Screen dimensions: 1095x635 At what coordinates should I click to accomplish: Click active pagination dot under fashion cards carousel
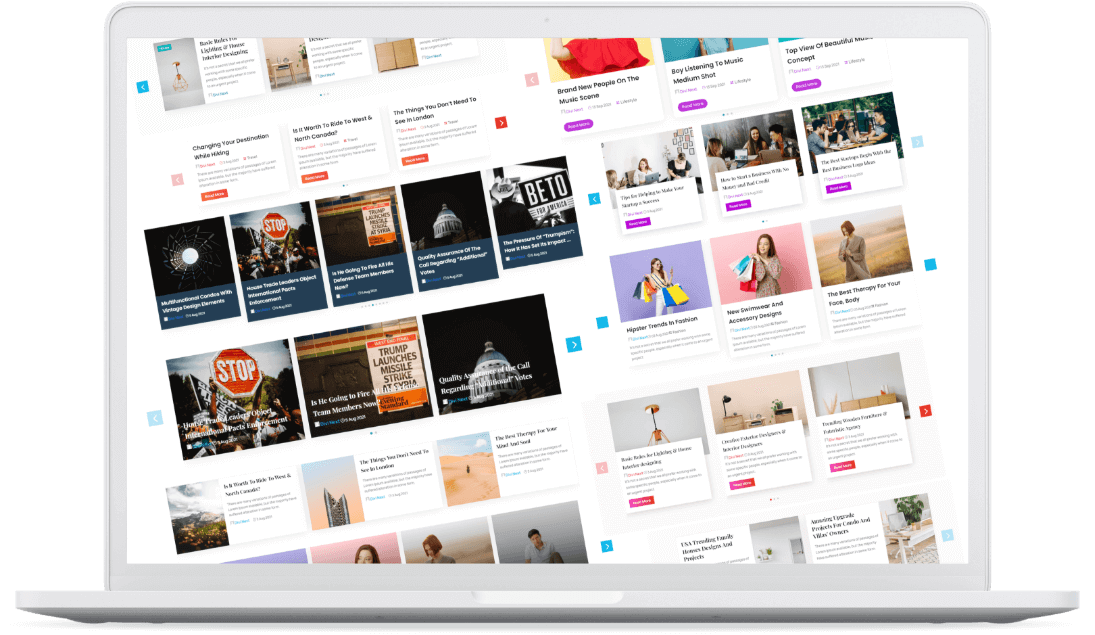[772, 354]
